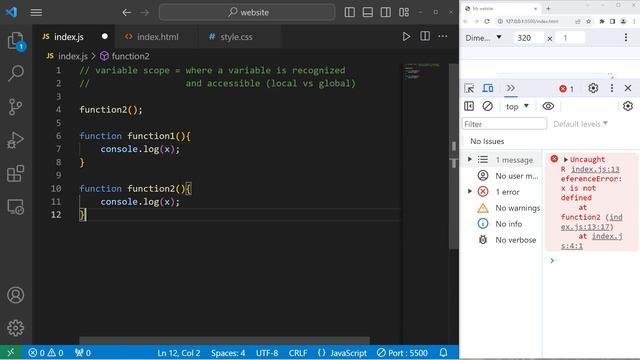Viewport: 640px width, 360px height.
Task: Click the width field showing 320
Action: [x=528, y=38]
